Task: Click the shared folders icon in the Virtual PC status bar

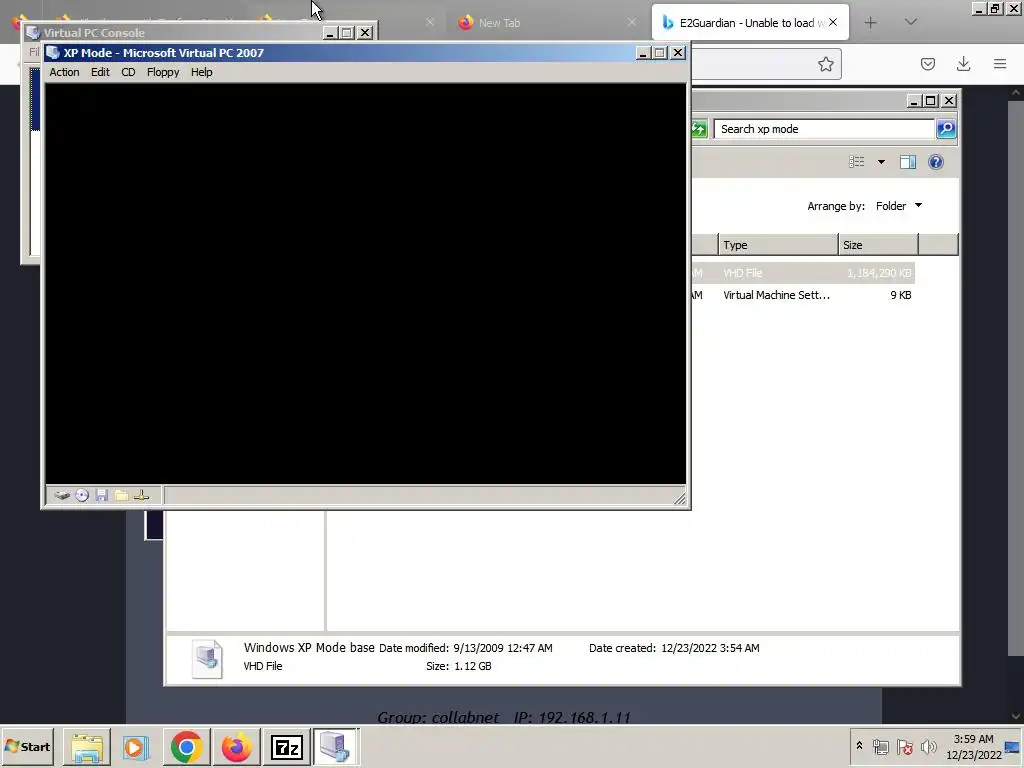Action: click(121, 496)
